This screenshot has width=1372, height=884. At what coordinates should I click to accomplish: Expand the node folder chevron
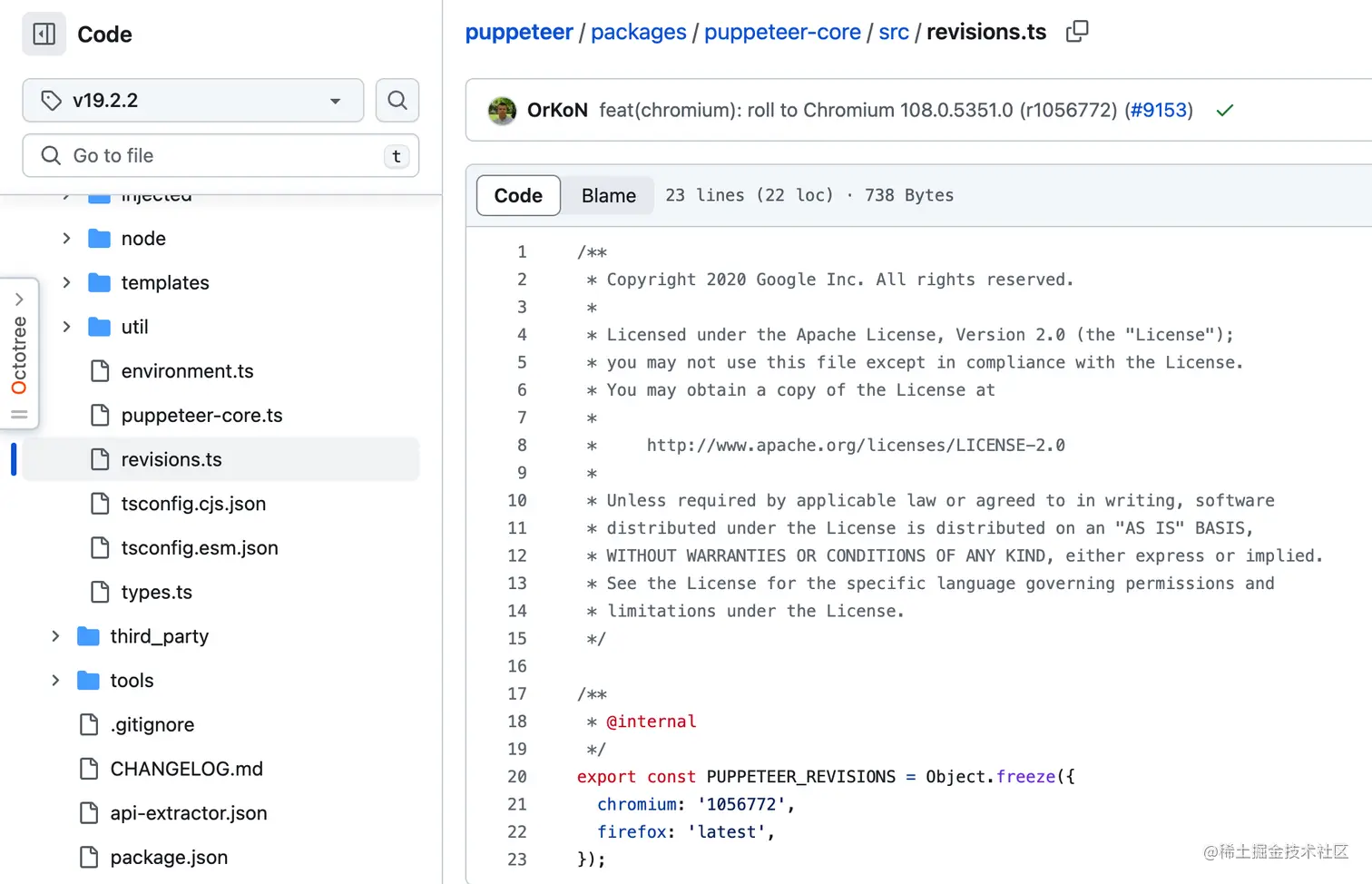tap(66, 238)
